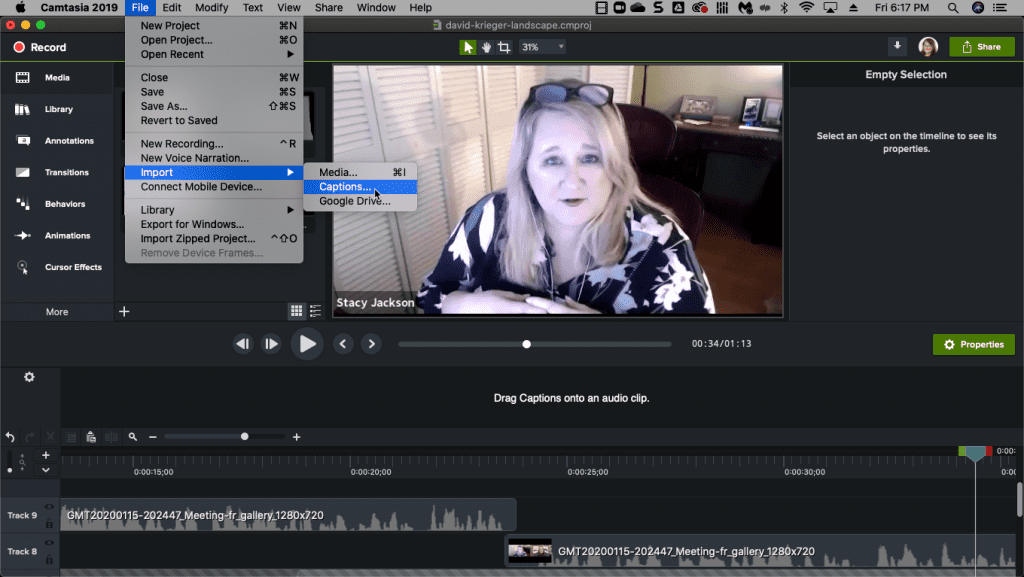This screenshot has height=577, width=1024.
Task: Click the green Properties button
Action: tap(974, 344)
